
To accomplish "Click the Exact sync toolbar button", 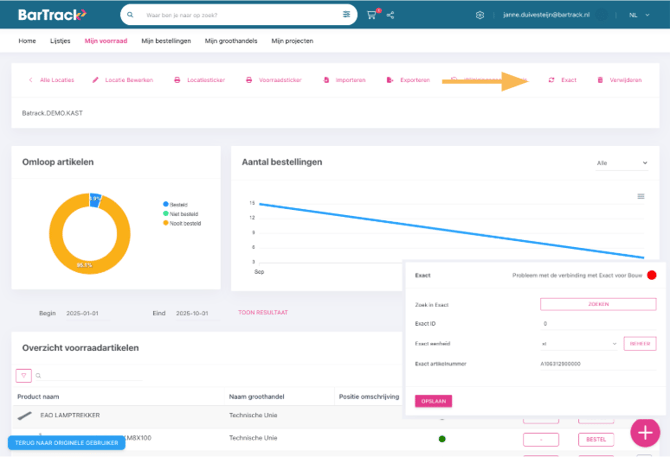I will tap(562, 80).
